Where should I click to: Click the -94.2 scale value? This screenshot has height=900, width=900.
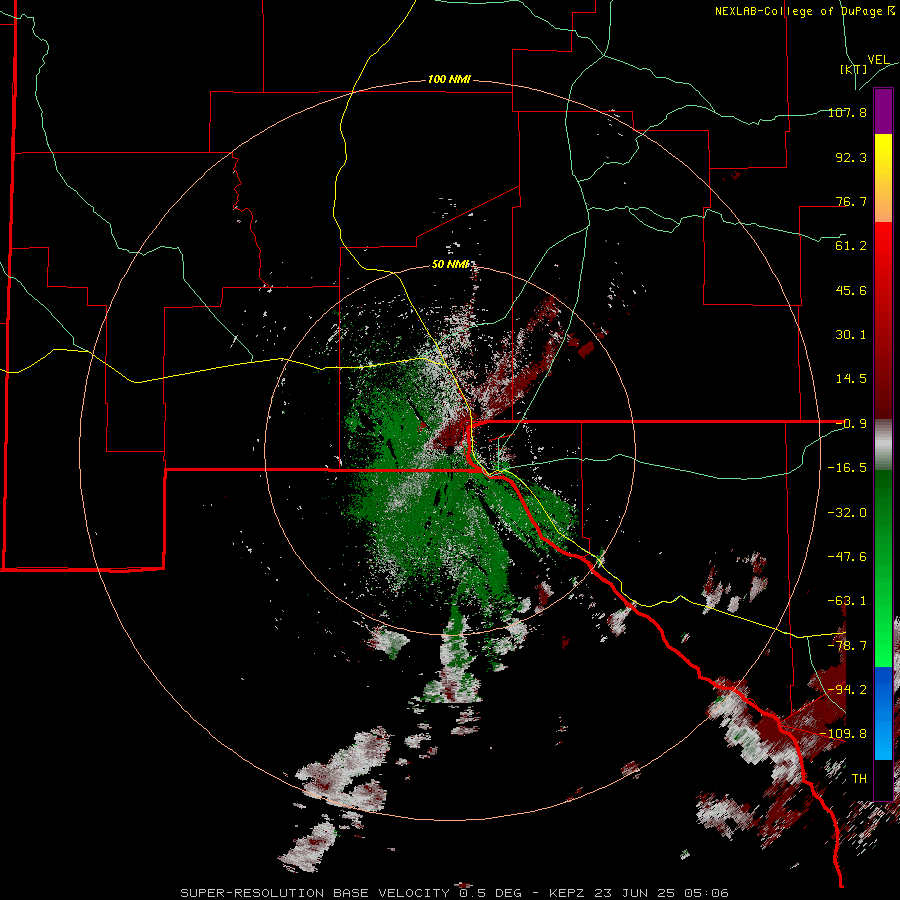pos(847,689)
